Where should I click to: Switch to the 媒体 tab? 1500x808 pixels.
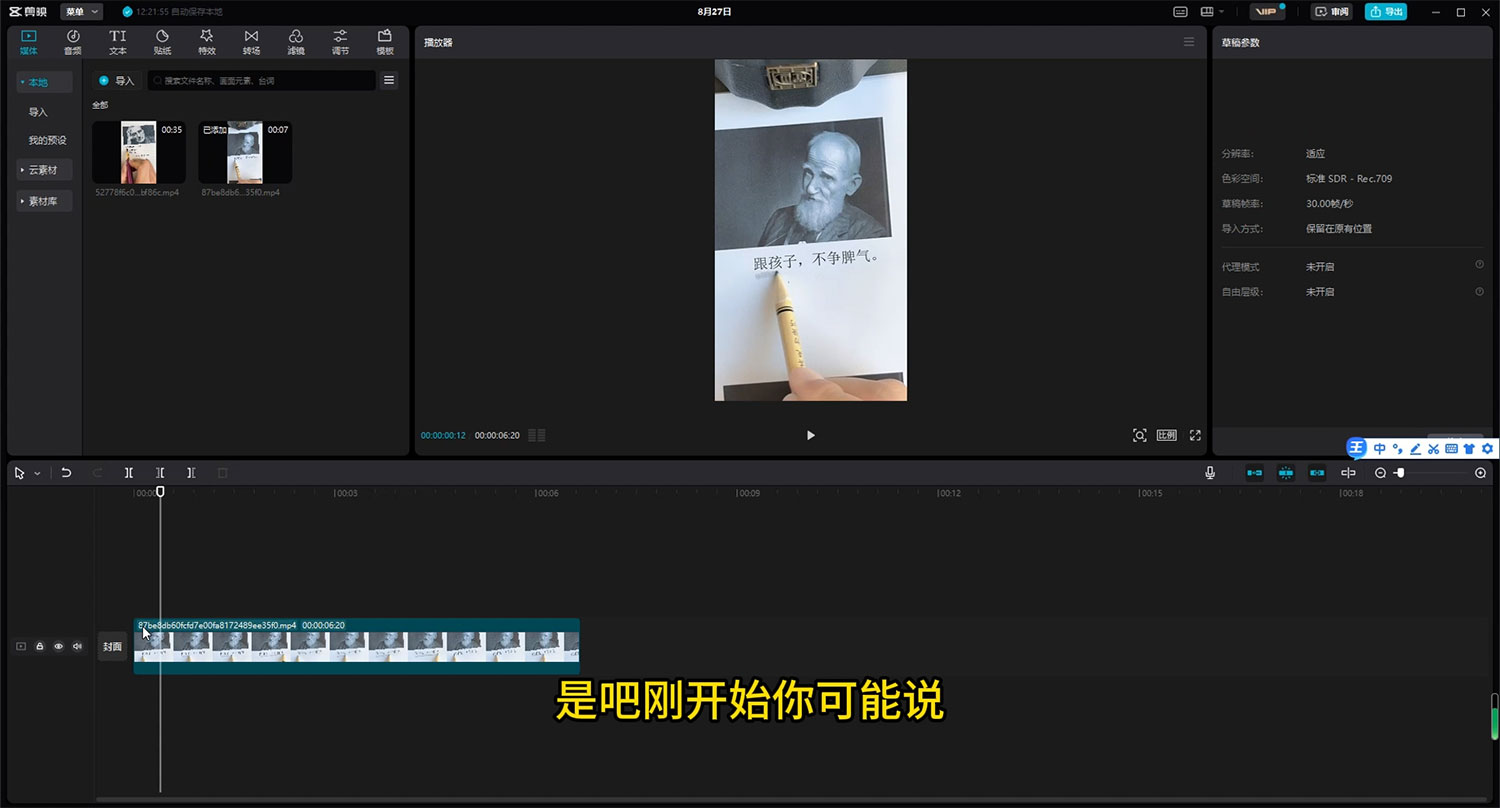[x=28, y=41]
